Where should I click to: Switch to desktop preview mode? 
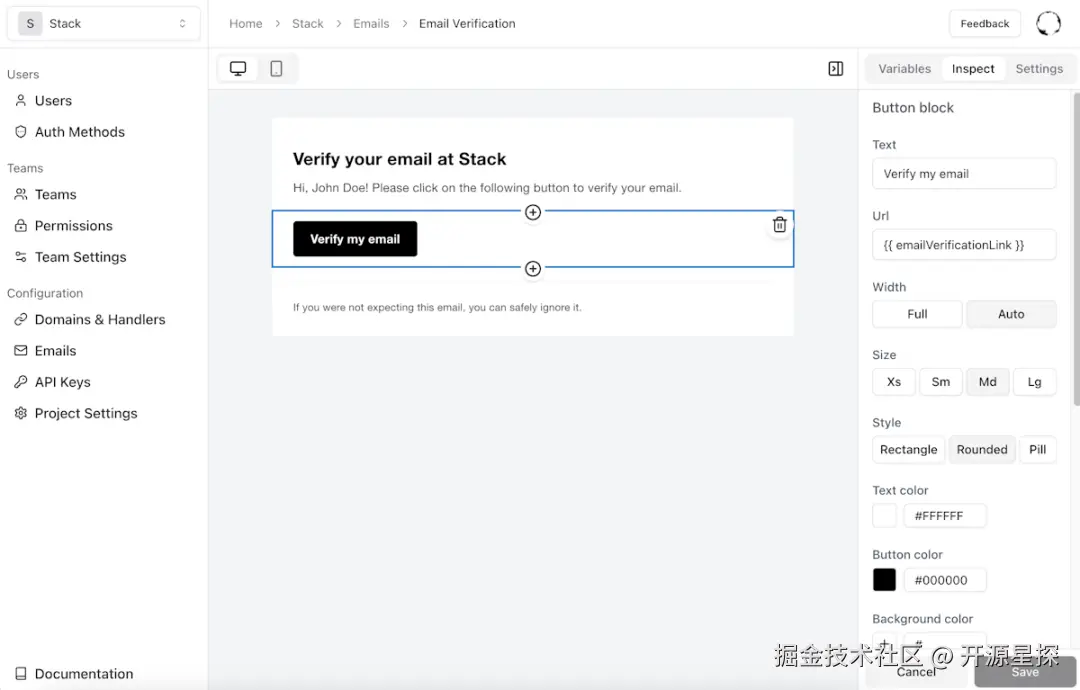tap(238, 69)
